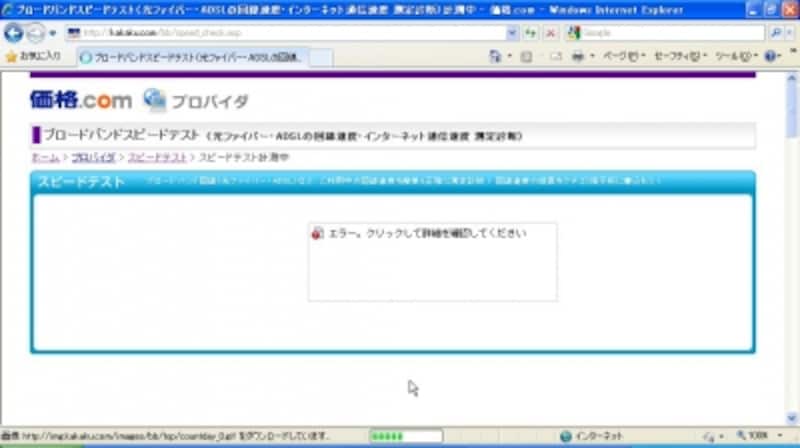The height and width of the screenshot is (448, 800).
Task: Click the red Stop loading icon
Action: pos(551,33)
